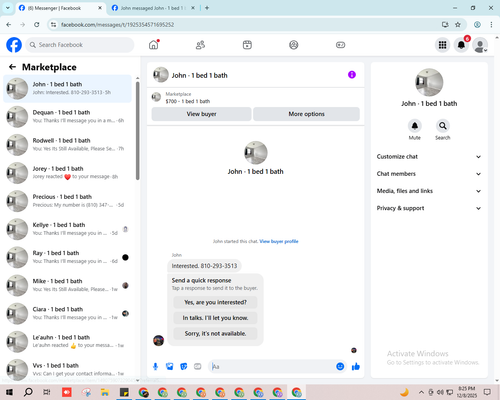
Task: Open the tab search dropdown arrow
Action: click(x=8, y=8)
